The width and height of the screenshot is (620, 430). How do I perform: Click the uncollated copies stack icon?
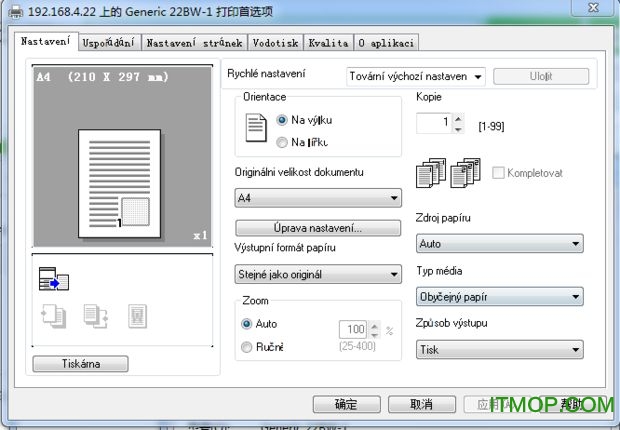(x=431, y=173)
